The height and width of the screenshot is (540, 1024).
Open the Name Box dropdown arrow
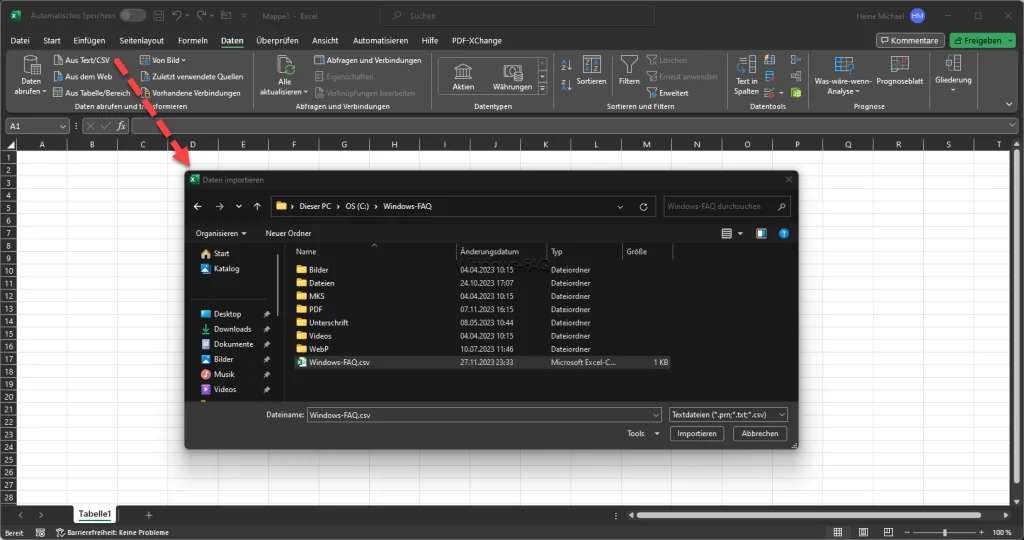pyautogui.click(x=63, y=126)
